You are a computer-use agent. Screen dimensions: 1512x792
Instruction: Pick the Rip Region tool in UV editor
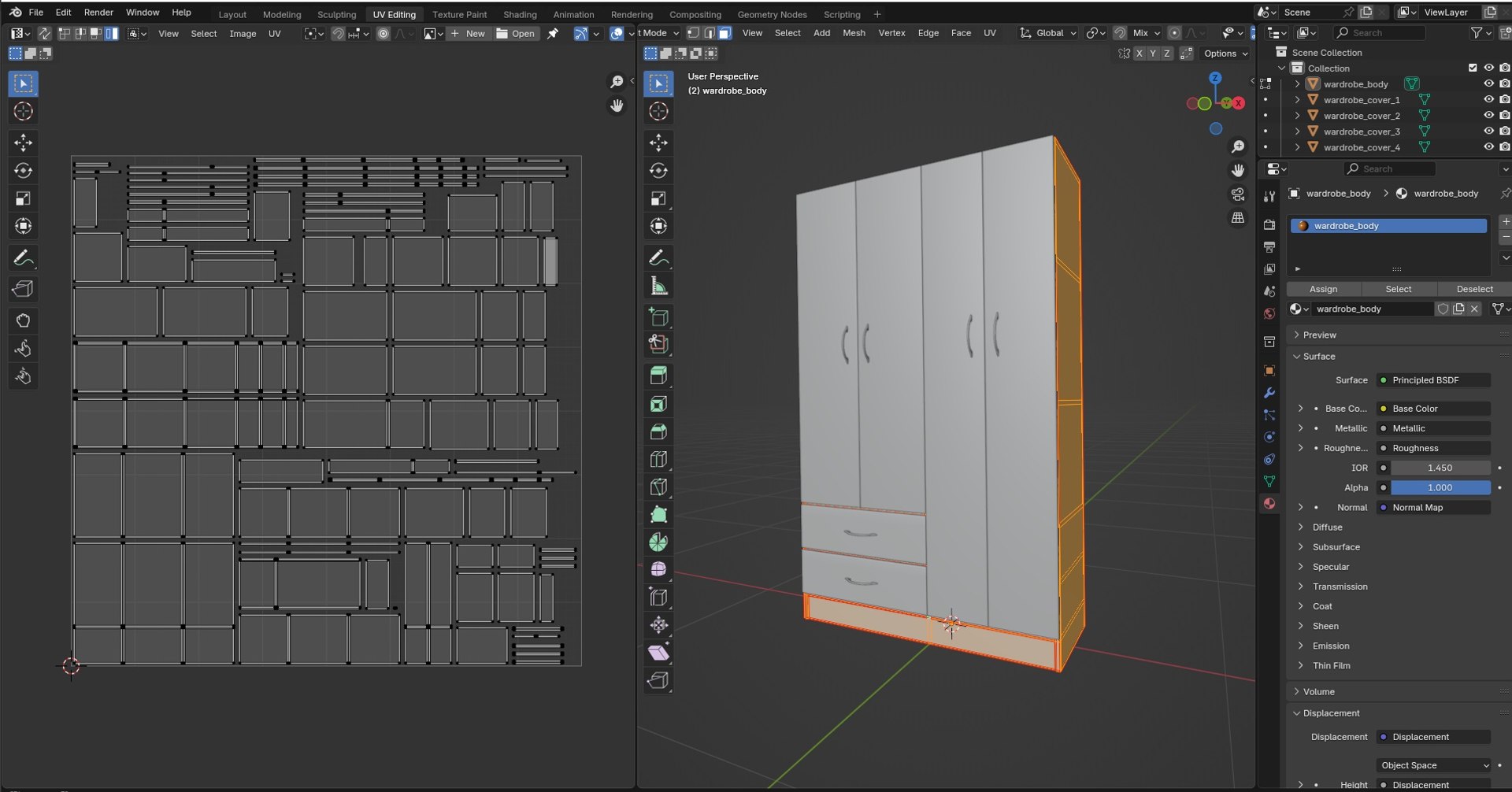23,289
